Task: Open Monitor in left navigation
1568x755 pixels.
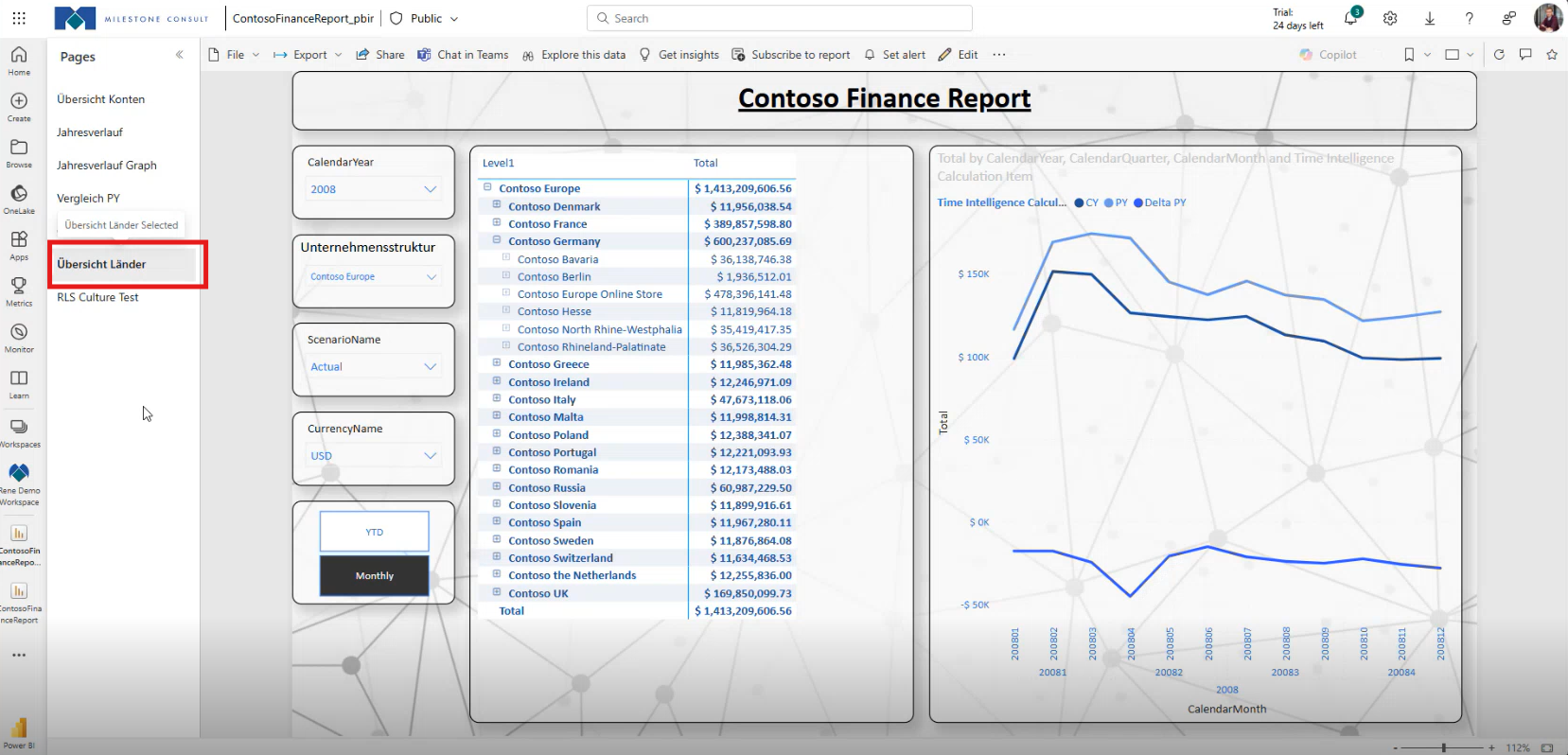Action: (19, 339)
